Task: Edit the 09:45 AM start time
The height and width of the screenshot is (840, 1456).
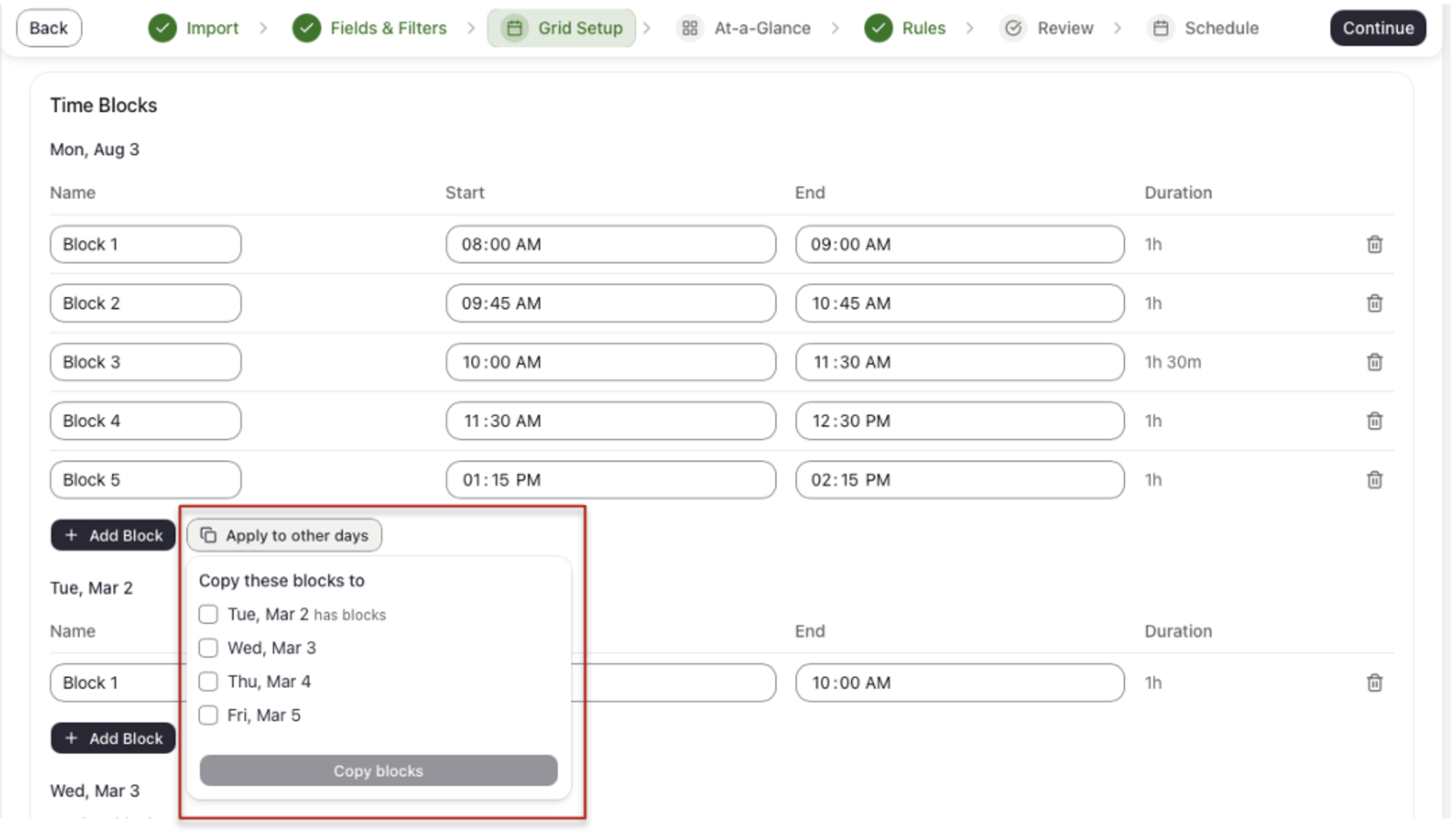Action: click(610, 303)
